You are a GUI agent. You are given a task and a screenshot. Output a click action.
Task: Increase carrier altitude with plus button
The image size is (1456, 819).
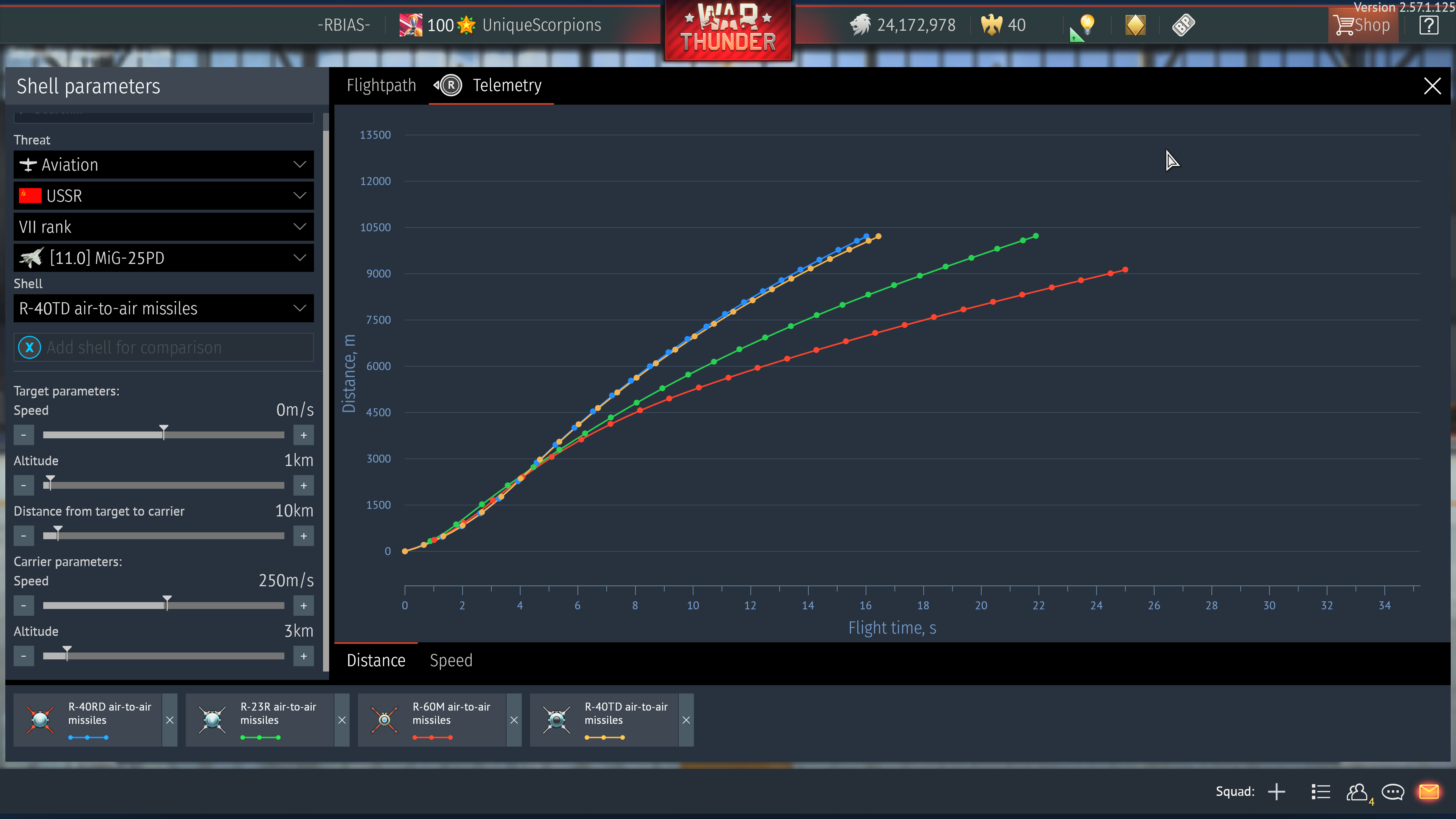click(x=303, y=656)
